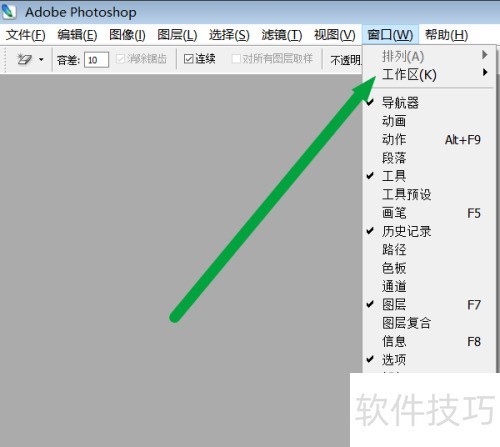Screen dimensions: 500x447
Task: Show the 动作 panel (Alt+F9)
Action: pyautogui.click(x=428, y=139)
